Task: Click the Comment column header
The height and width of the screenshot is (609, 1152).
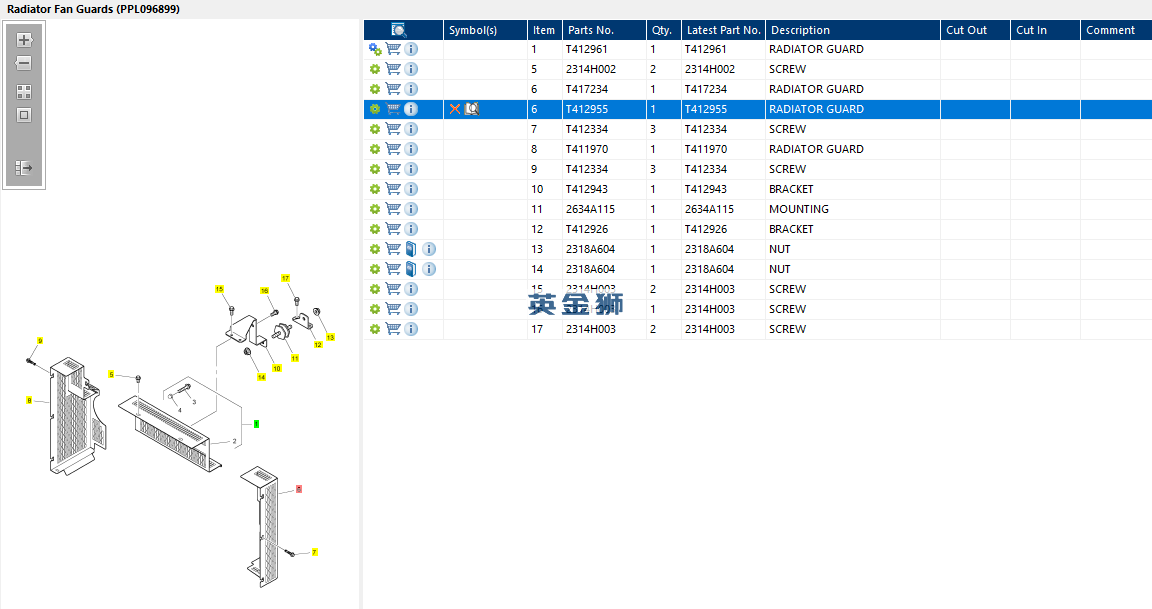Action: pos(1116,30)
